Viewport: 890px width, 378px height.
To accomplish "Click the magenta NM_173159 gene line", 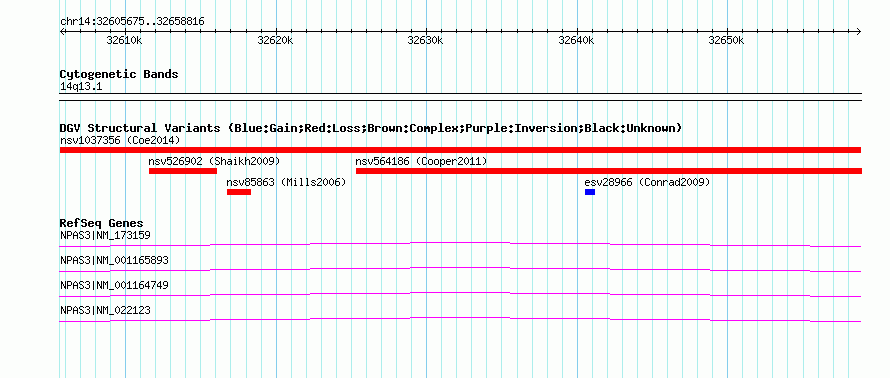I will 460,245.
